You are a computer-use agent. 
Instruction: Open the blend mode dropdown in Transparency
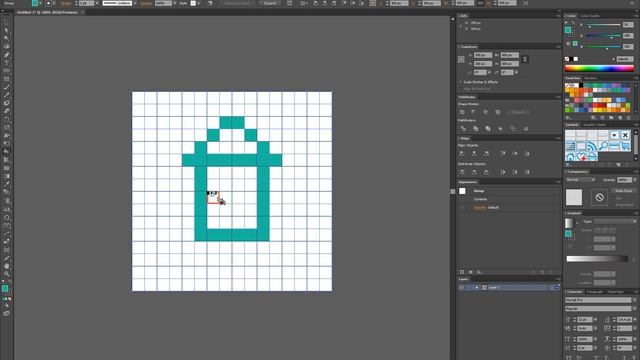coord(580,180)
